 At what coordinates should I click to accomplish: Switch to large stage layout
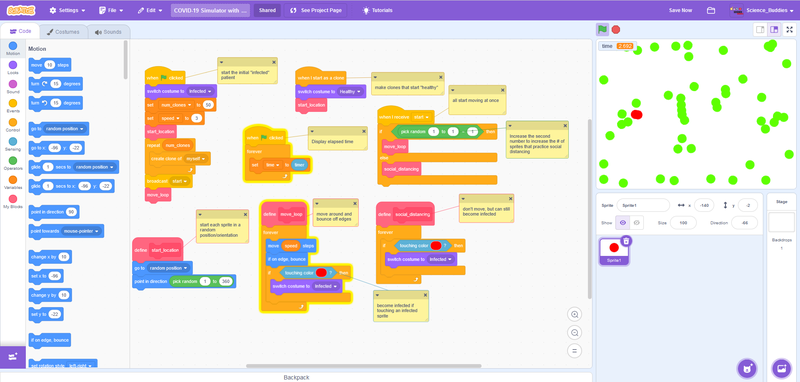tap(774, 30)
